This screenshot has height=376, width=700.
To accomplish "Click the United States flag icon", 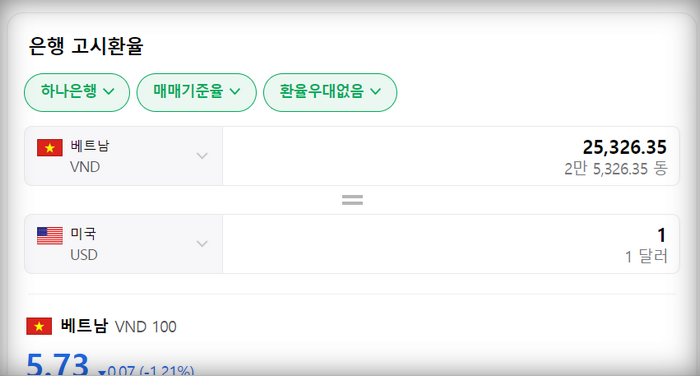I will point(50,236).
